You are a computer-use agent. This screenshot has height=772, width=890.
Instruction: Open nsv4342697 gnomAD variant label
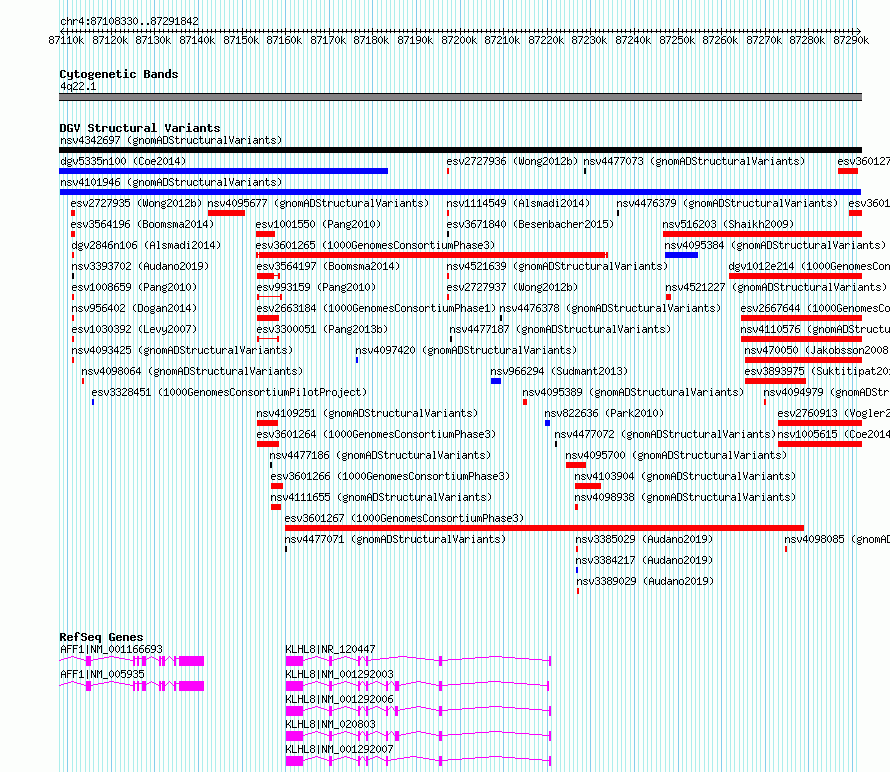(x=171, y=140)
